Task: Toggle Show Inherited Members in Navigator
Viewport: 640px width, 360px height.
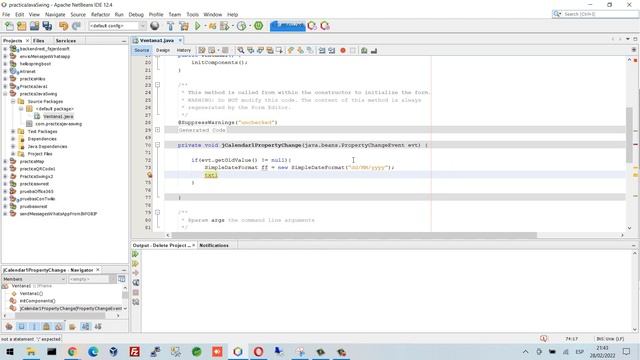Action: [9, 327]
